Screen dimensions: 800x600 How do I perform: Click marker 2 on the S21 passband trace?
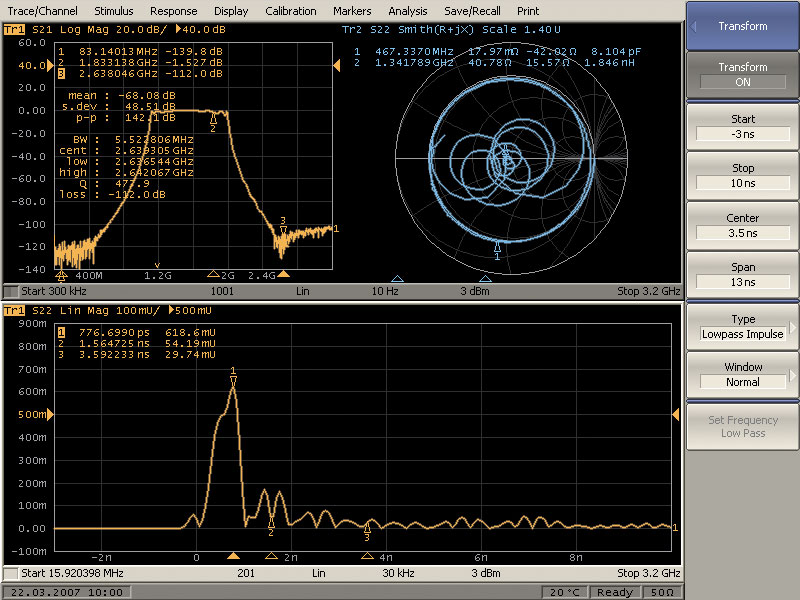[x=213, y=121]
